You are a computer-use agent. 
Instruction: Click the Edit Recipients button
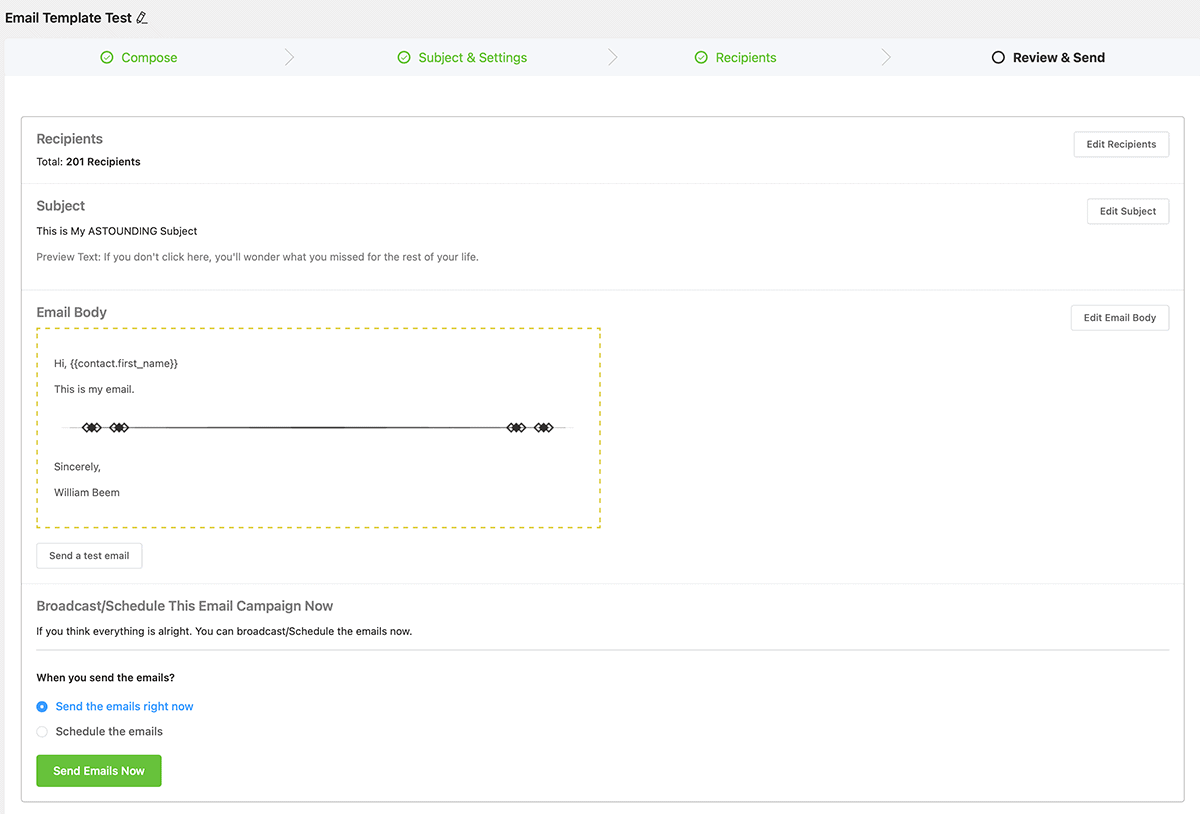coord(1121,144)
